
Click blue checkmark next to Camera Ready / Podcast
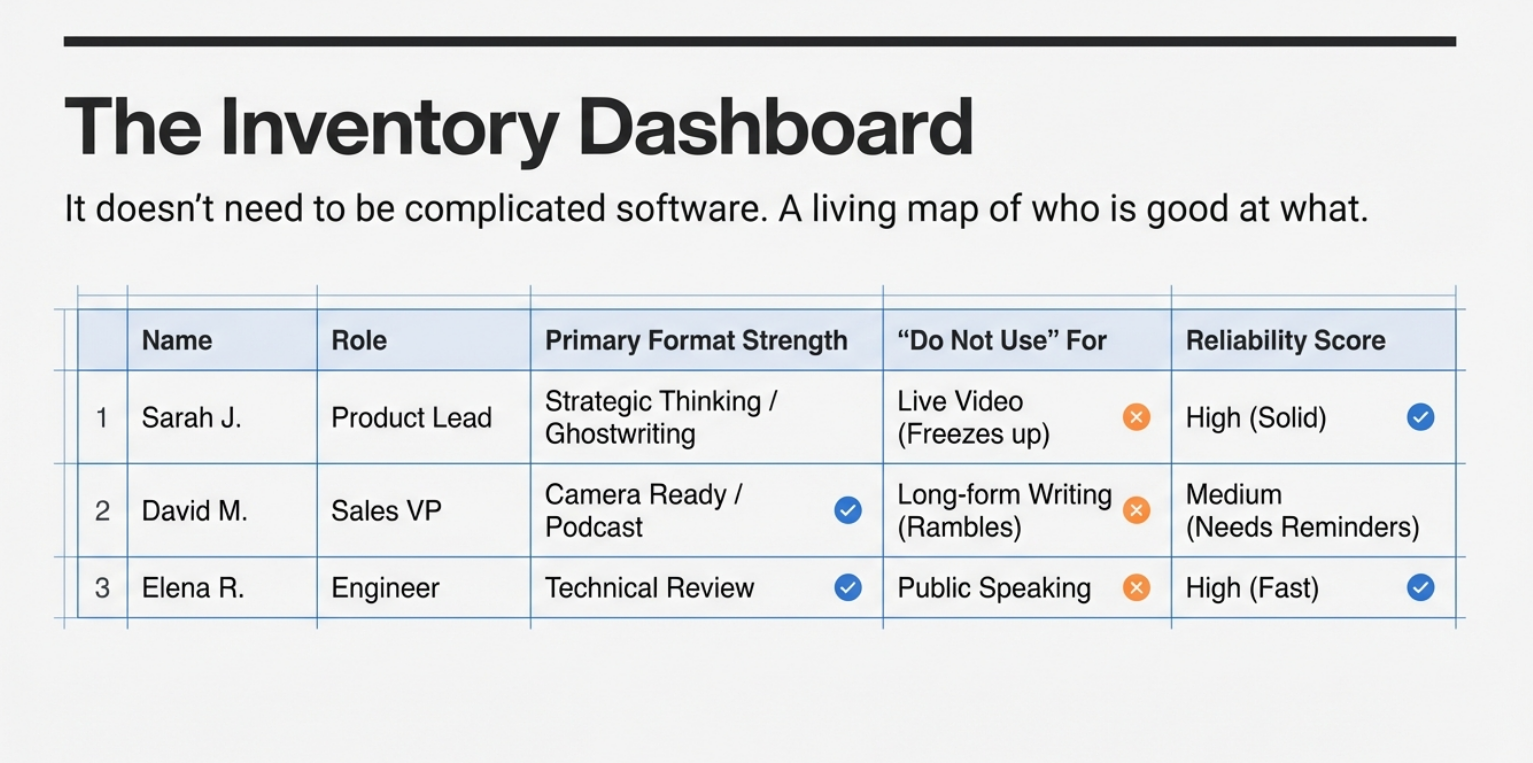(848, 510)
